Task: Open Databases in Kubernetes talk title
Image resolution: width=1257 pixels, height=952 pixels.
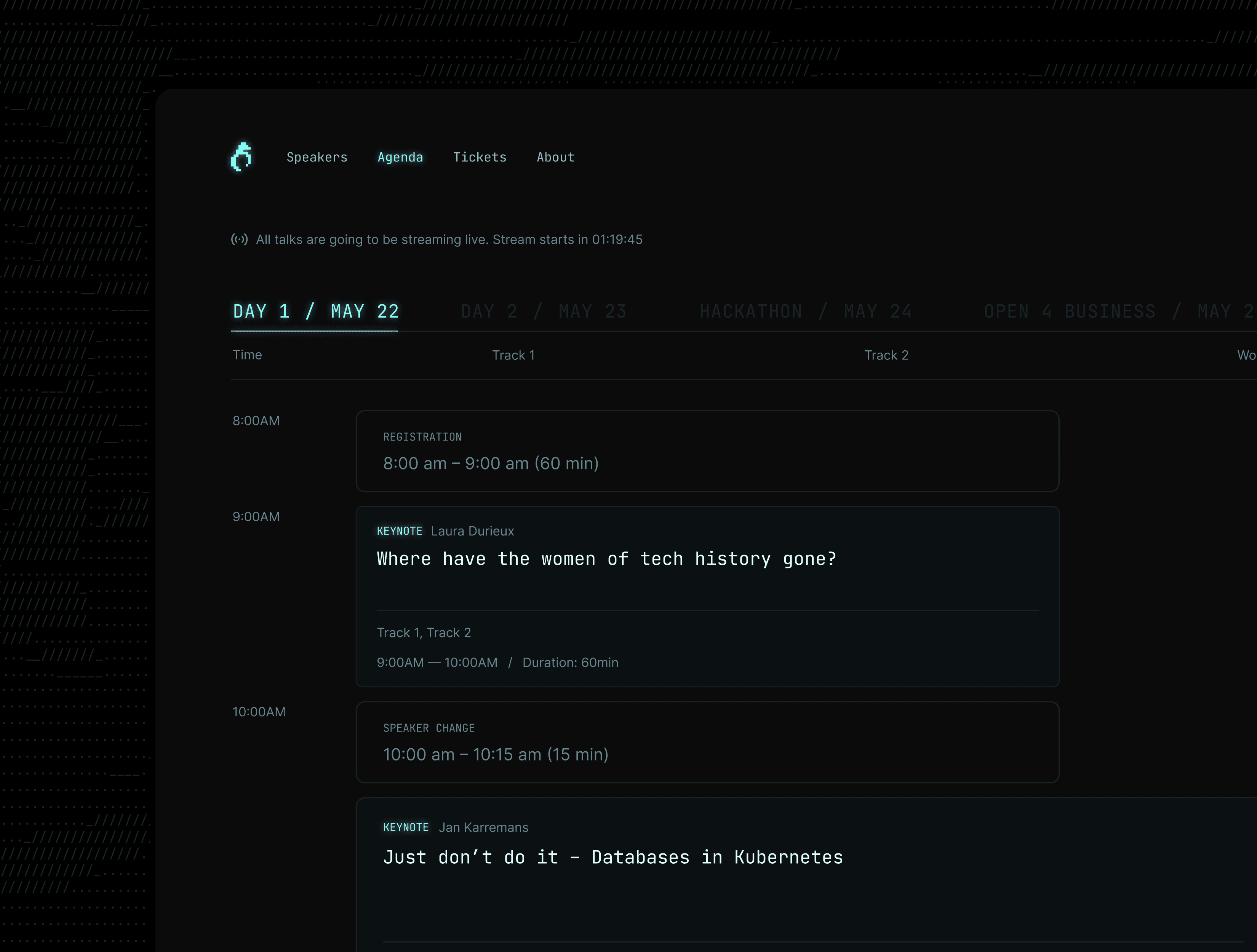Action: click(613, 857)
